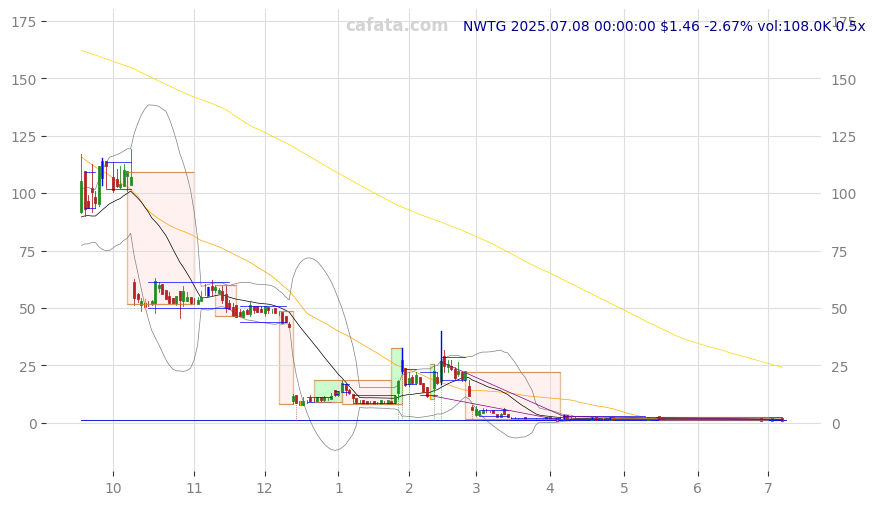Click the left y-axis label 50
Viewport: 875px width, 505px height.
click(x=27, y=309)
